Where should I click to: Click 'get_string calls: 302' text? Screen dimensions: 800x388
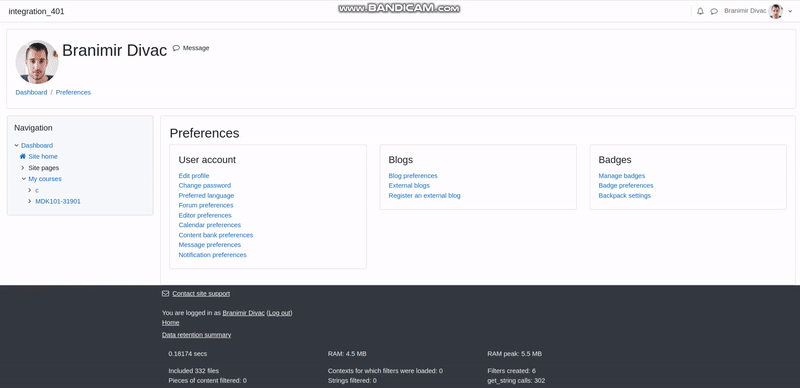pyautogui.click(x=516, y=381)
